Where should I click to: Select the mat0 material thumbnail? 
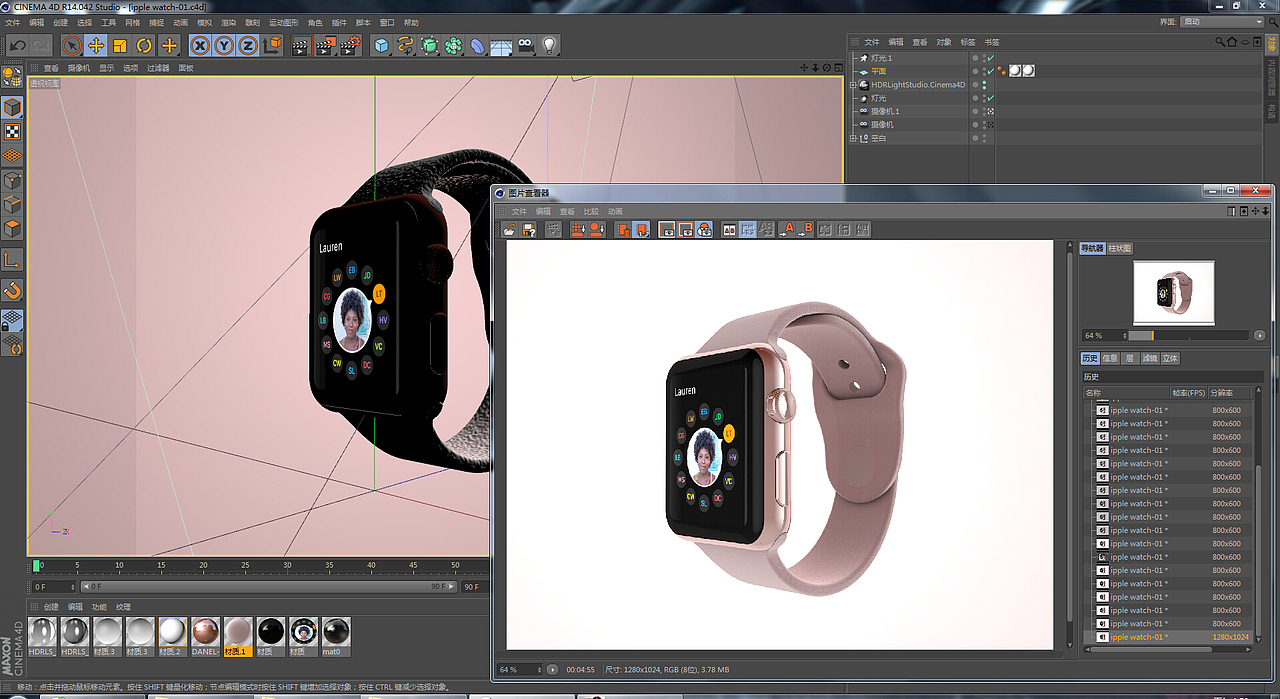pos(335,633)
